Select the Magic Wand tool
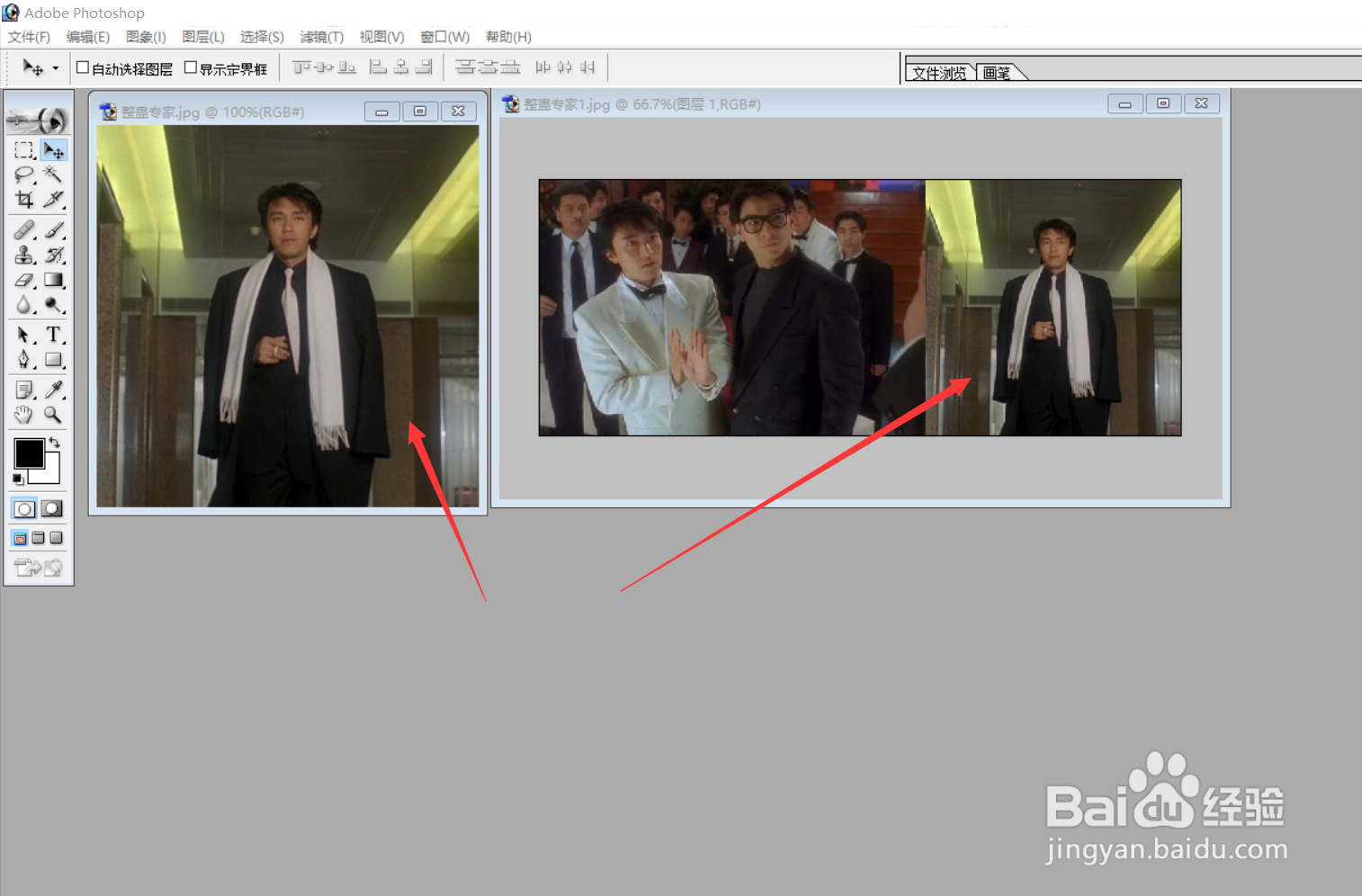The height and width of the screenshot is (896, 1362). [x=53, y=175]
